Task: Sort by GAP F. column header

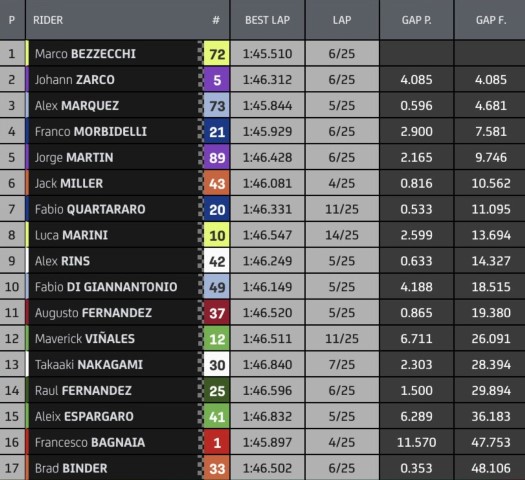Action: [x=491, y=20]
